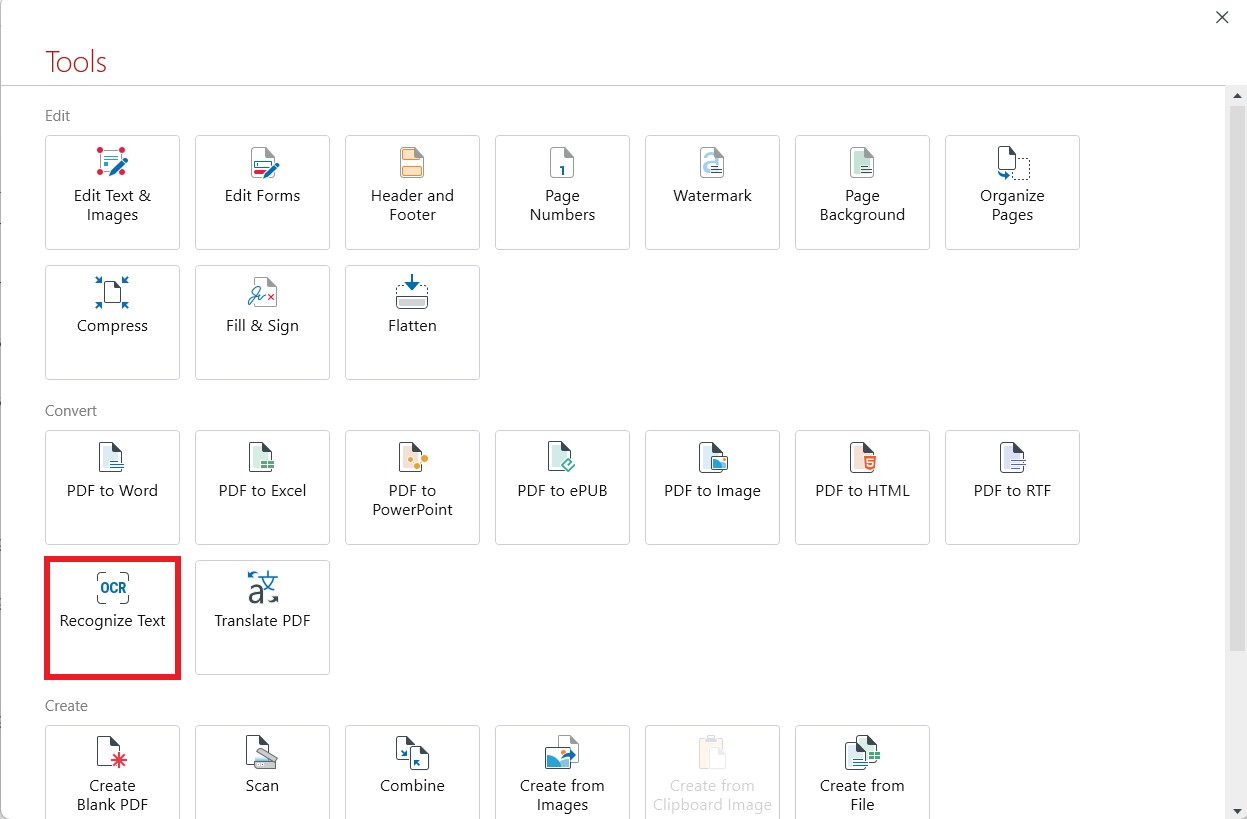The height and width of the screenshot is (819, 1247).
Task: Open the Scan tool
Action: point(262,770)
